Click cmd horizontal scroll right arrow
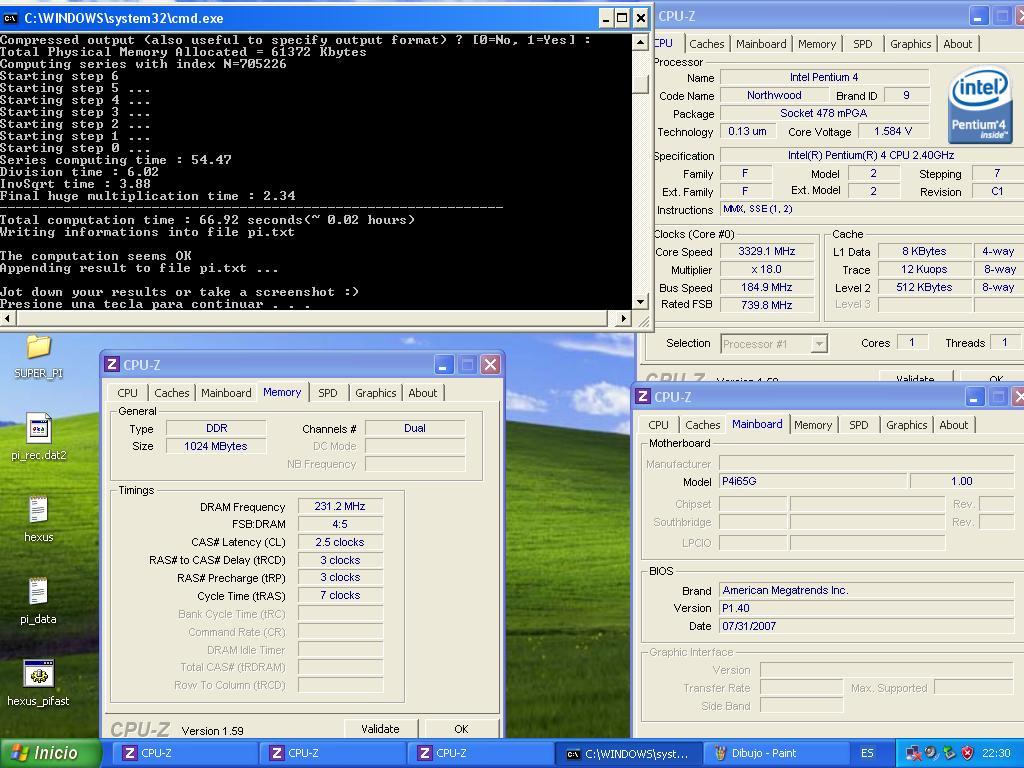The image size is (1024, 768). (624, 318)
